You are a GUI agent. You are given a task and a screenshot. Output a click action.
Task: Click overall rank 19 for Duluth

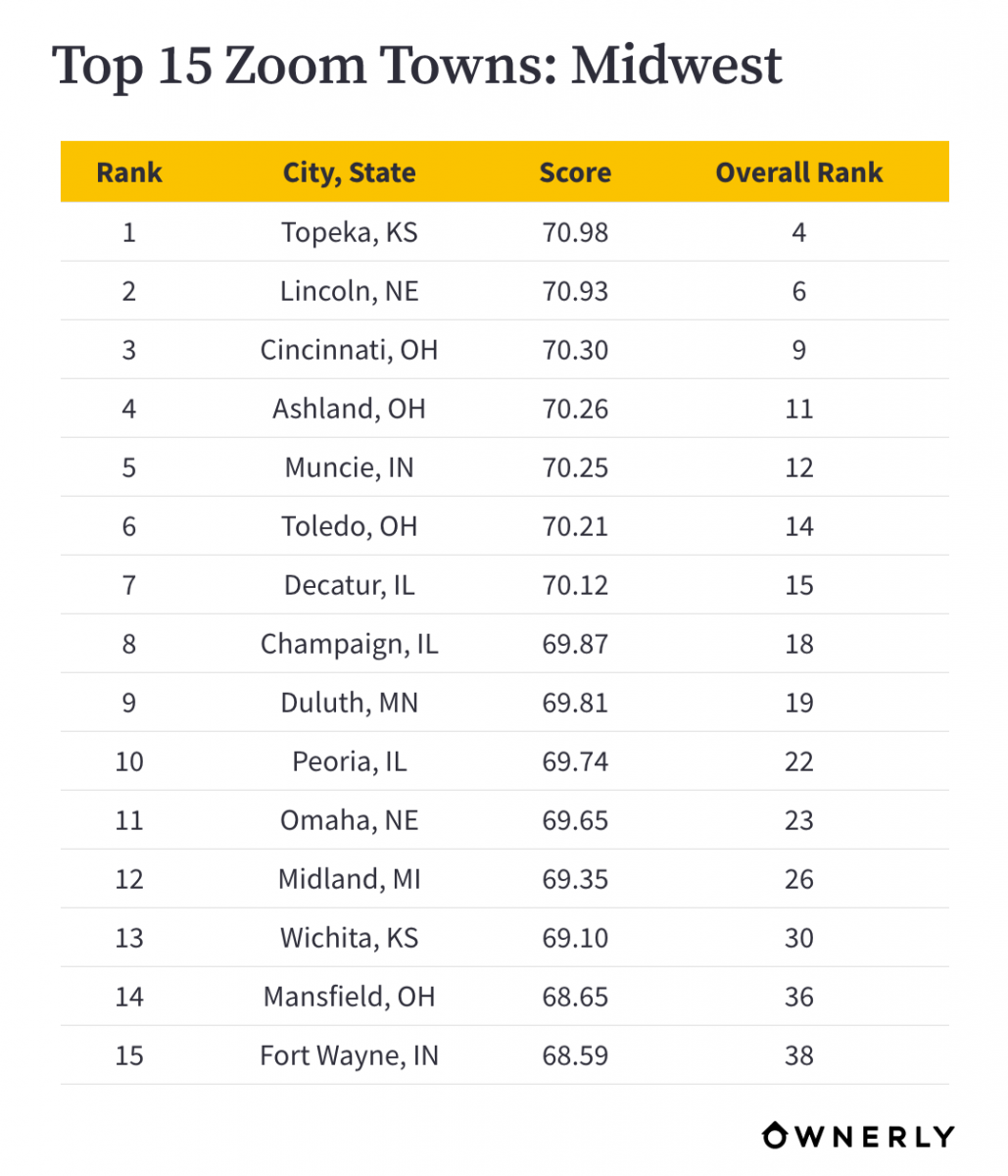click(x=799, y=703)
